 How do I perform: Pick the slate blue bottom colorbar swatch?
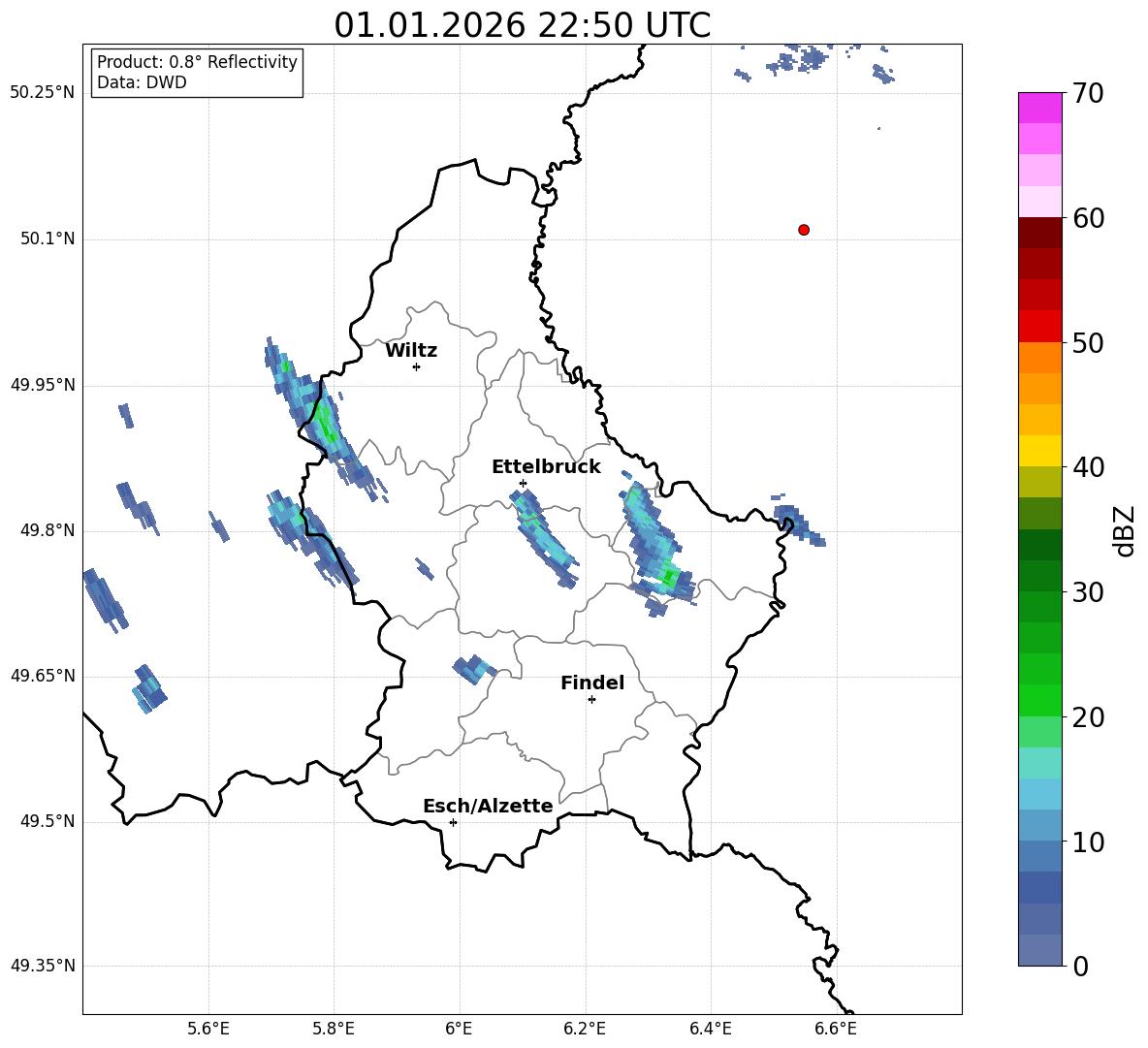[1039, 951]
